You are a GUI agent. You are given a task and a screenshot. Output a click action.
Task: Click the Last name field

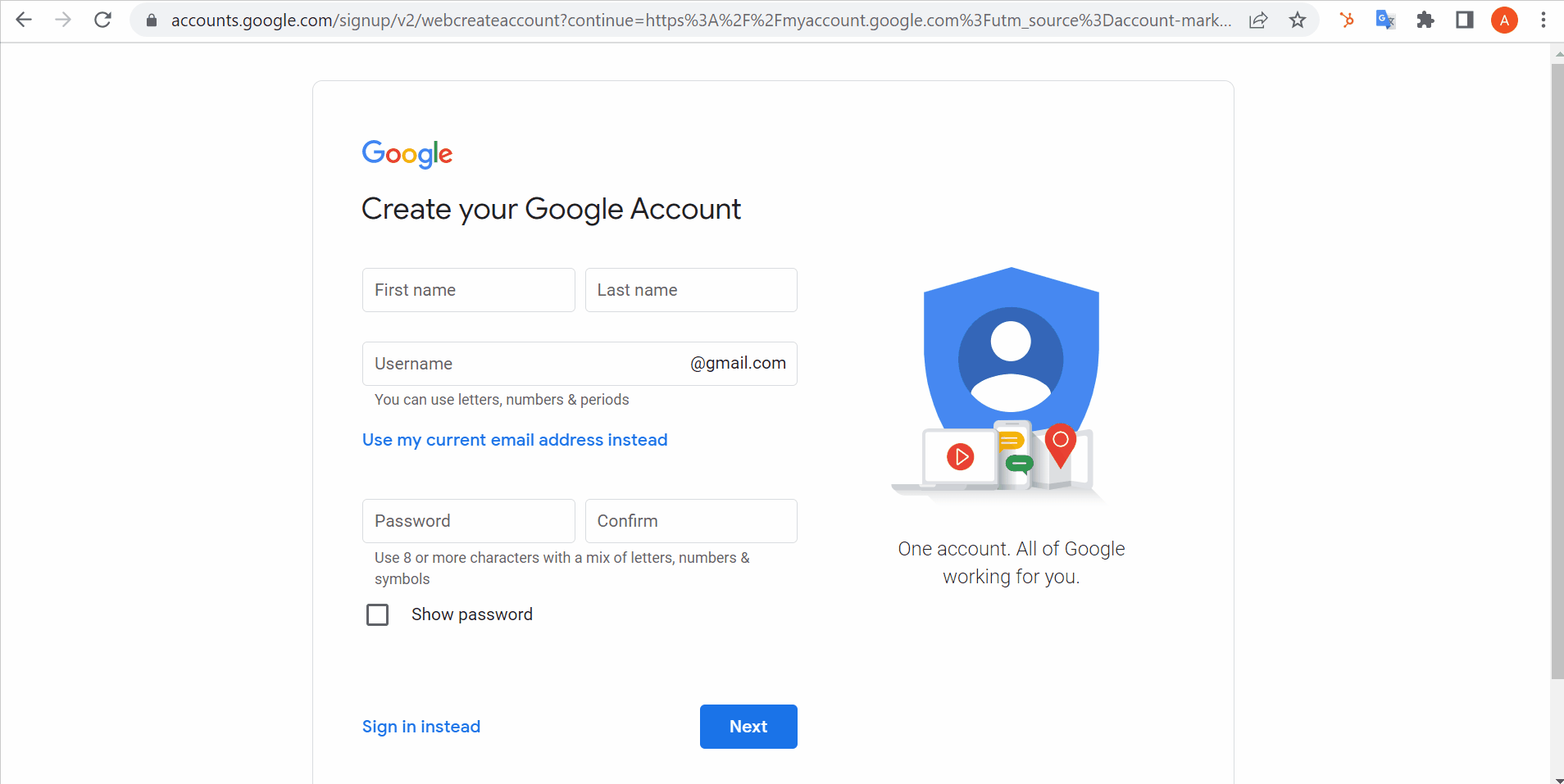(x=691, y=290)
